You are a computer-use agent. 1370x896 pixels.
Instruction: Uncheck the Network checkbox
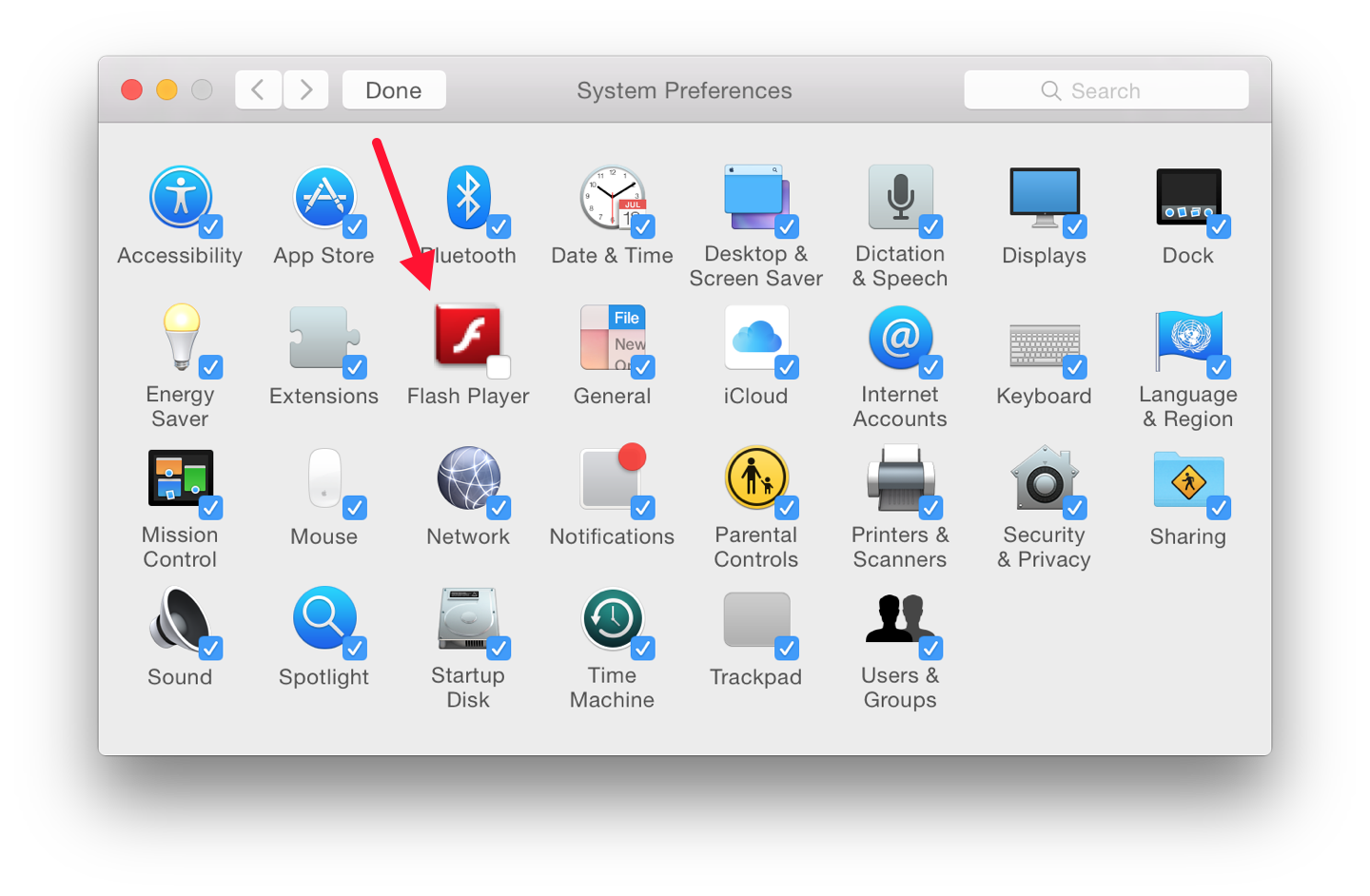pos(499,507)
